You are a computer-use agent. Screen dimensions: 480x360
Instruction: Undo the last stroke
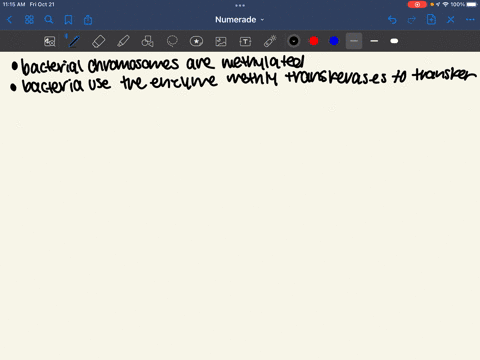[x=392, y=20]
